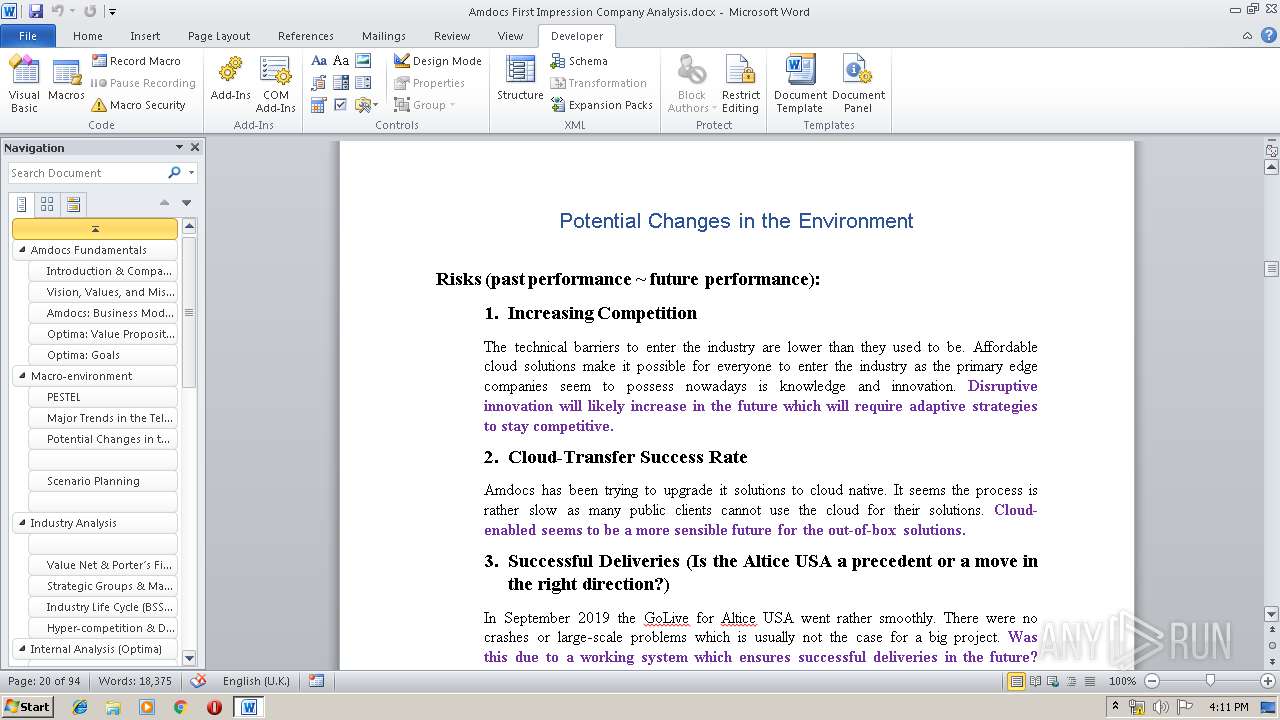This screenshot has width=1280, height=720.
Task: Switch to Mailings tab
Action: click(384, 35)
